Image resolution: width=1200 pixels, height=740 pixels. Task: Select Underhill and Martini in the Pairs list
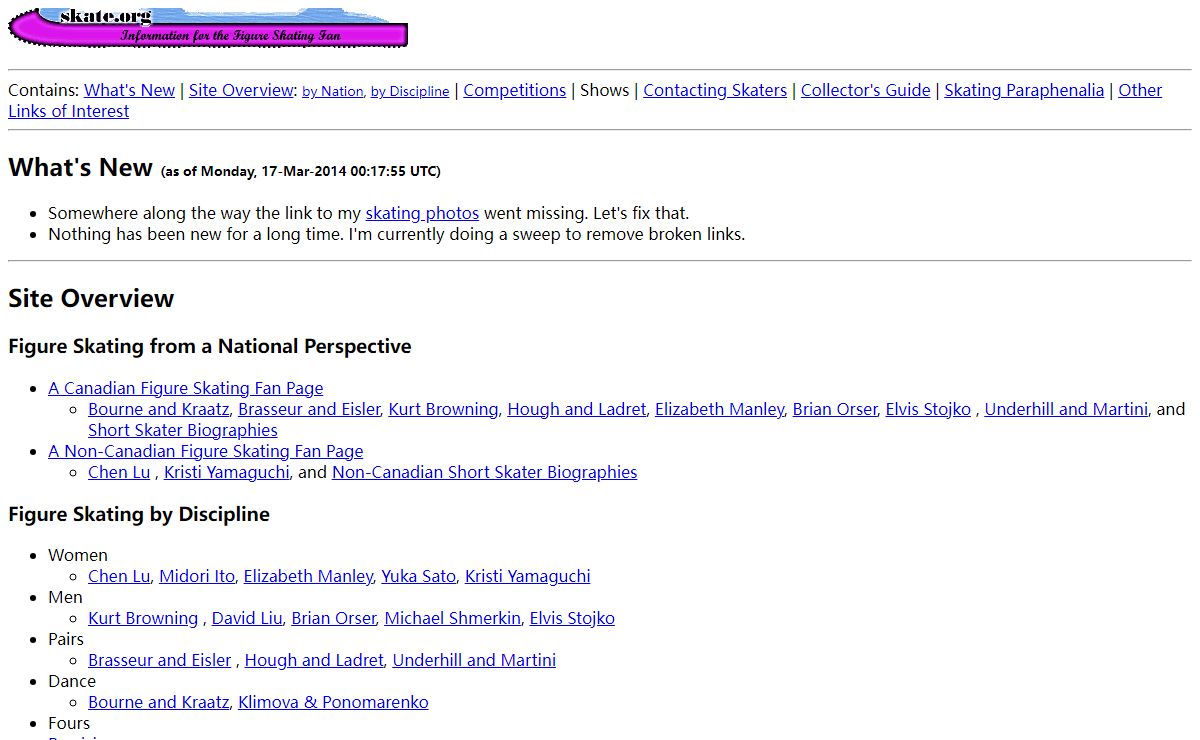click(x=474, y=660)
